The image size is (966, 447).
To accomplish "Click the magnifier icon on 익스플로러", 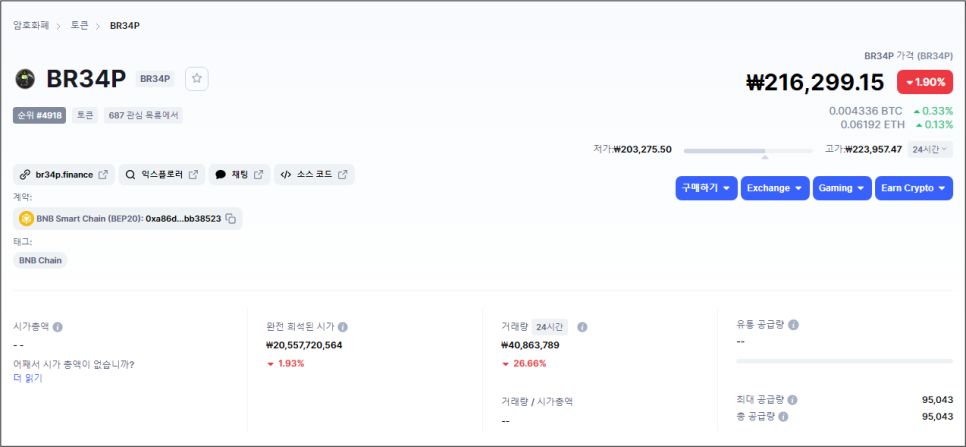I will (x=130, y=175).
